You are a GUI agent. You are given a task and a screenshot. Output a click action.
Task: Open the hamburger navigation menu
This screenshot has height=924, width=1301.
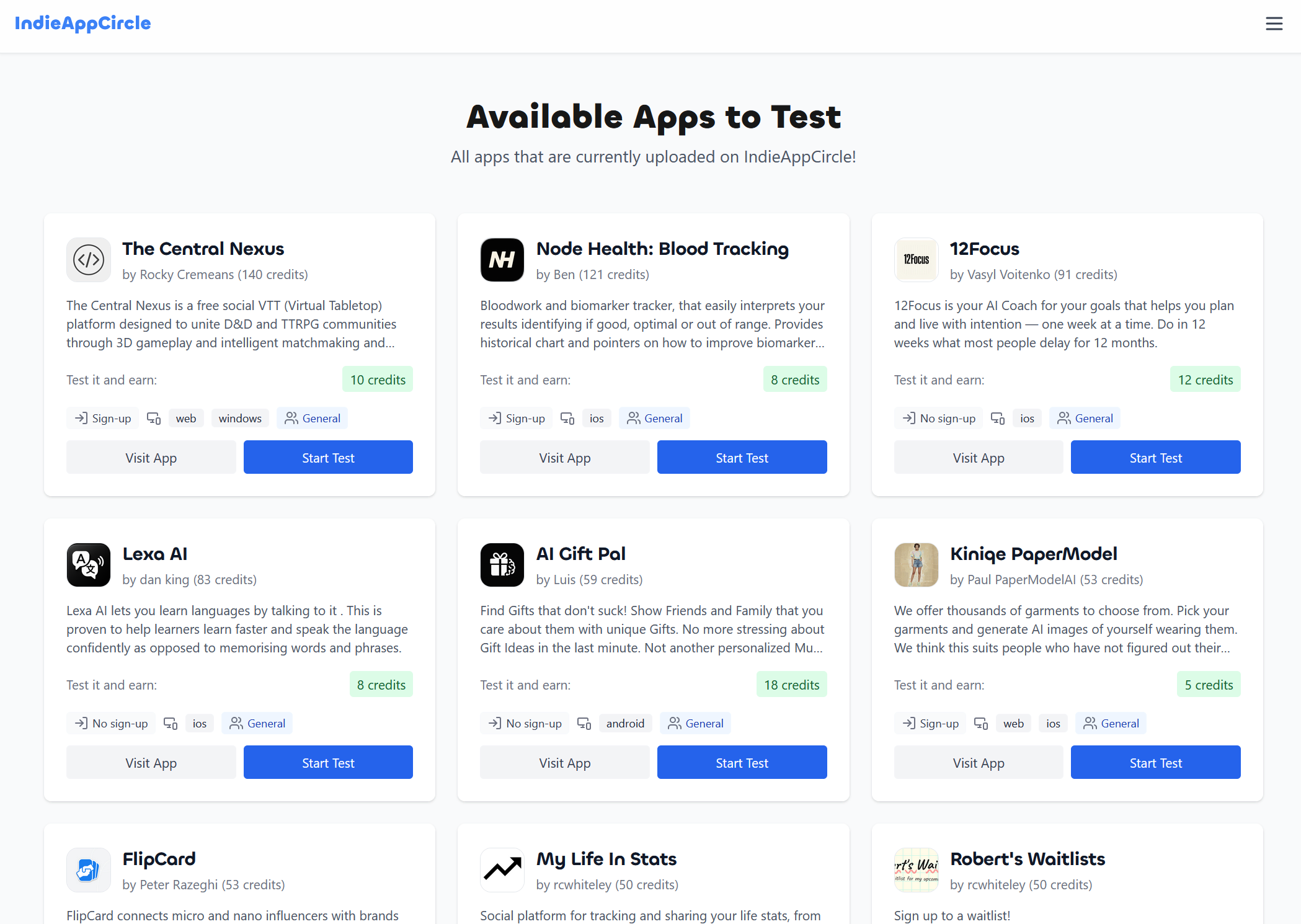1274,24
